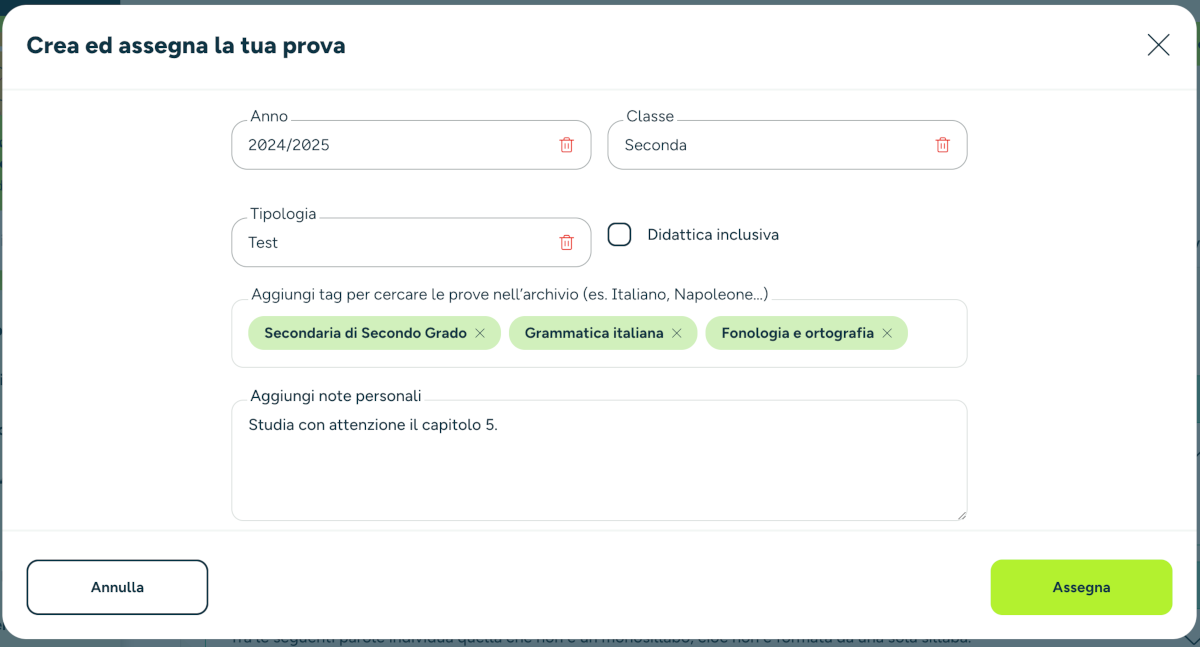Remove the Secondaria di Secondo Grado tag

point(480,333)
